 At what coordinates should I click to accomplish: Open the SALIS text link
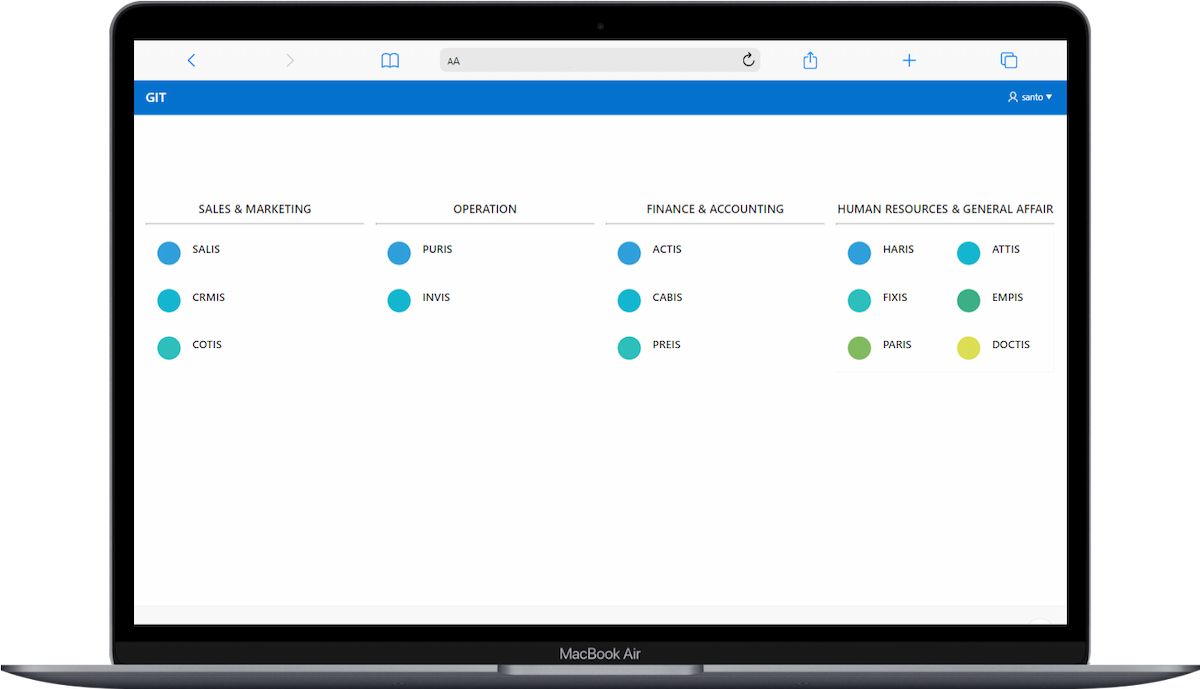click(206, 249)
